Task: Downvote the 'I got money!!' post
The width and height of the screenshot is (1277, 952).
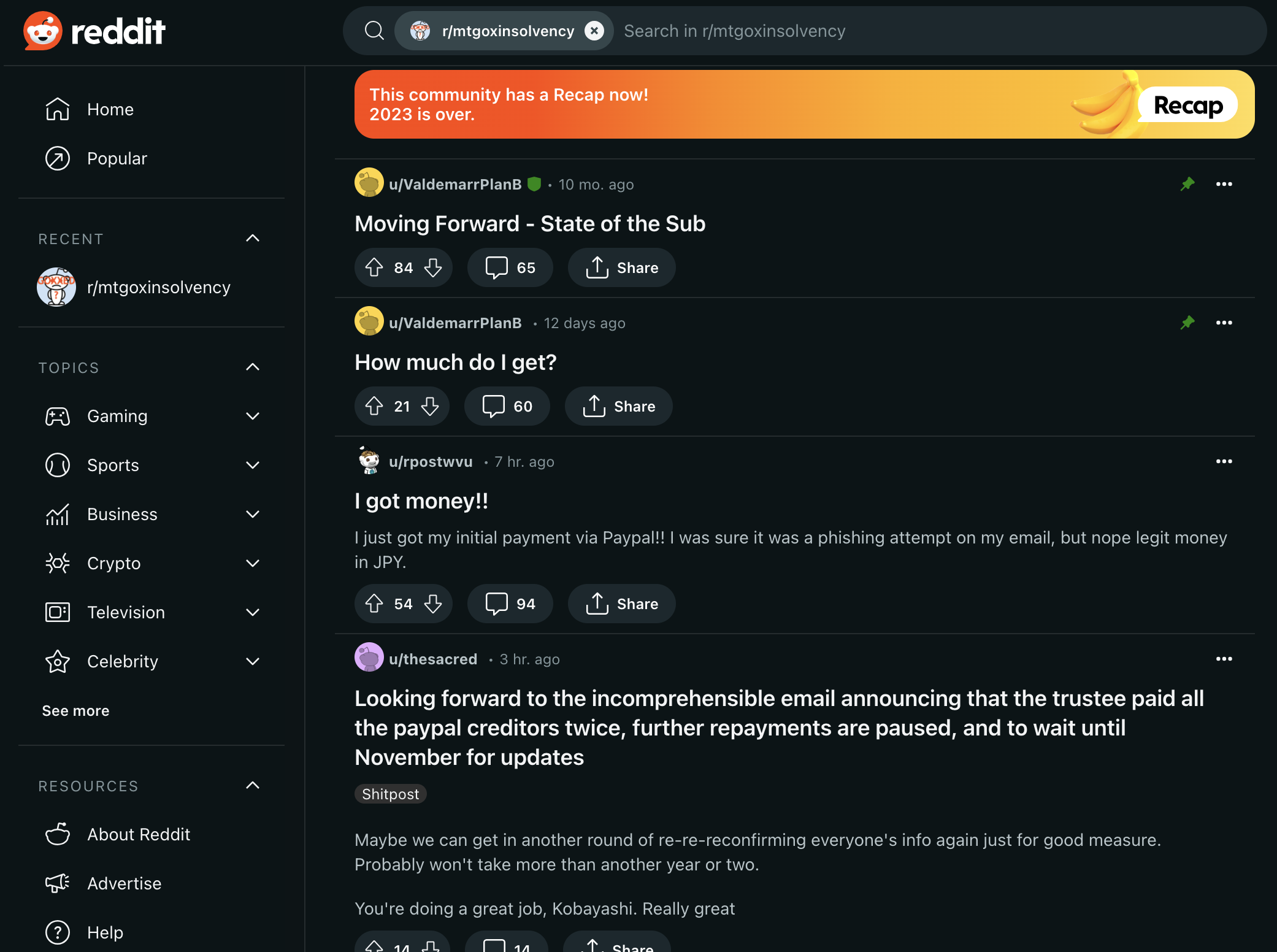Action: tap(433, 604)
